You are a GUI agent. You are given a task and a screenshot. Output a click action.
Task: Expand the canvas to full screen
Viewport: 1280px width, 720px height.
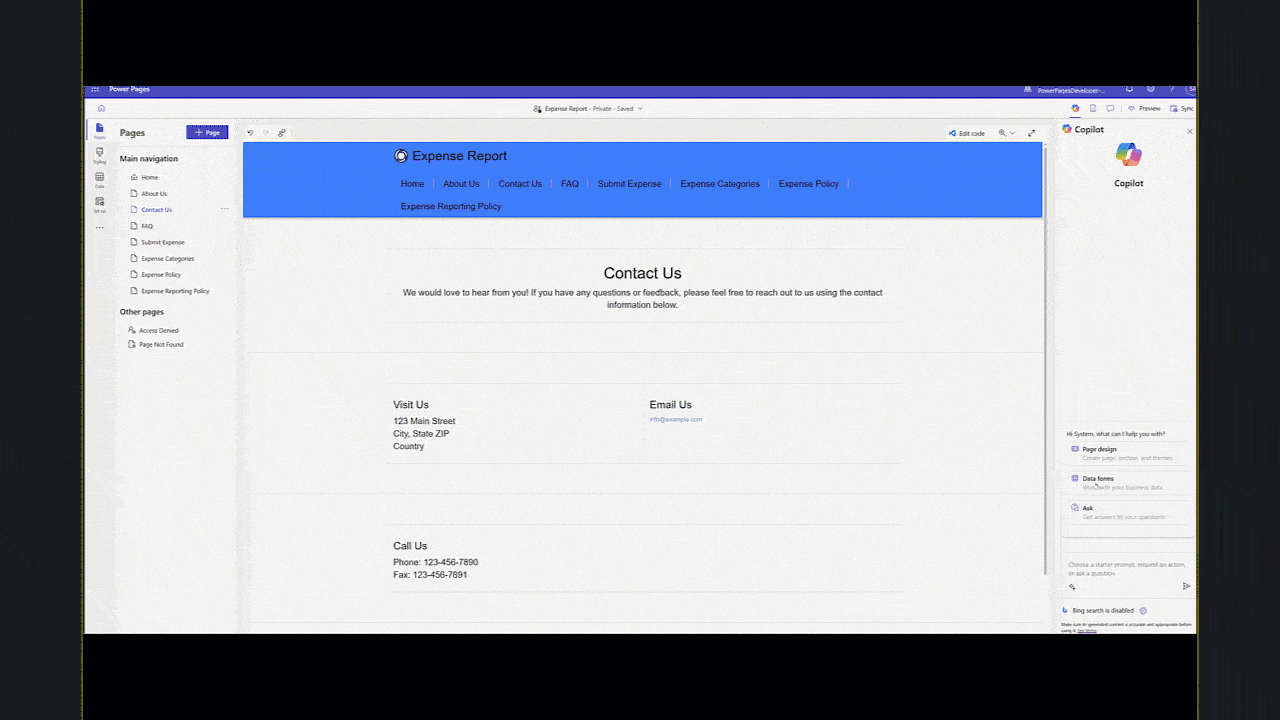[1032, 133]
